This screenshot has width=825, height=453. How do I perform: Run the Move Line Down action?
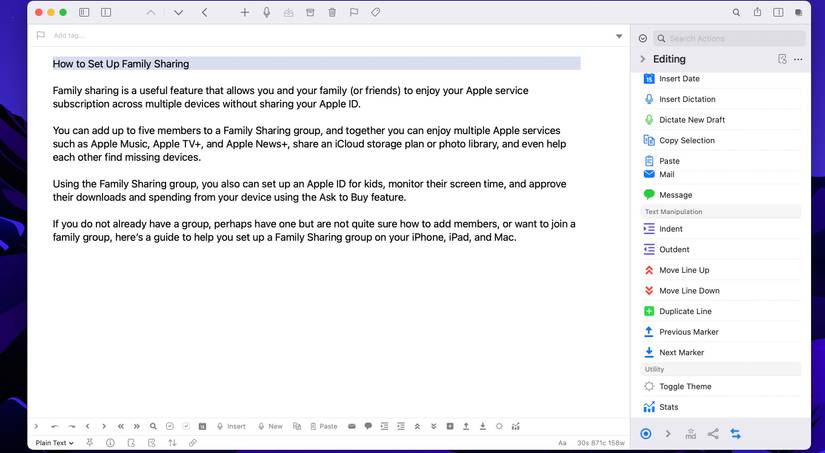[721, 290]
